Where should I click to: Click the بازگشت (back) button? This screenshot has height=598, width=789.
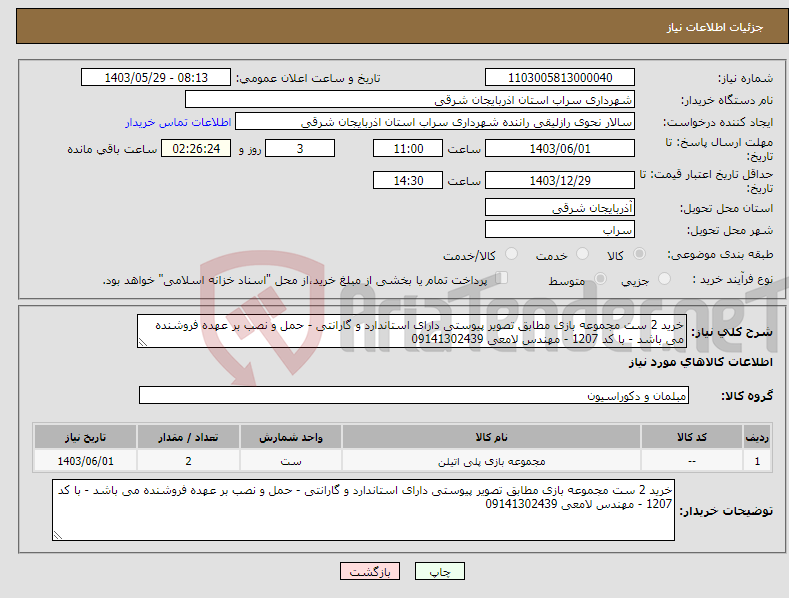click(370, 571)
